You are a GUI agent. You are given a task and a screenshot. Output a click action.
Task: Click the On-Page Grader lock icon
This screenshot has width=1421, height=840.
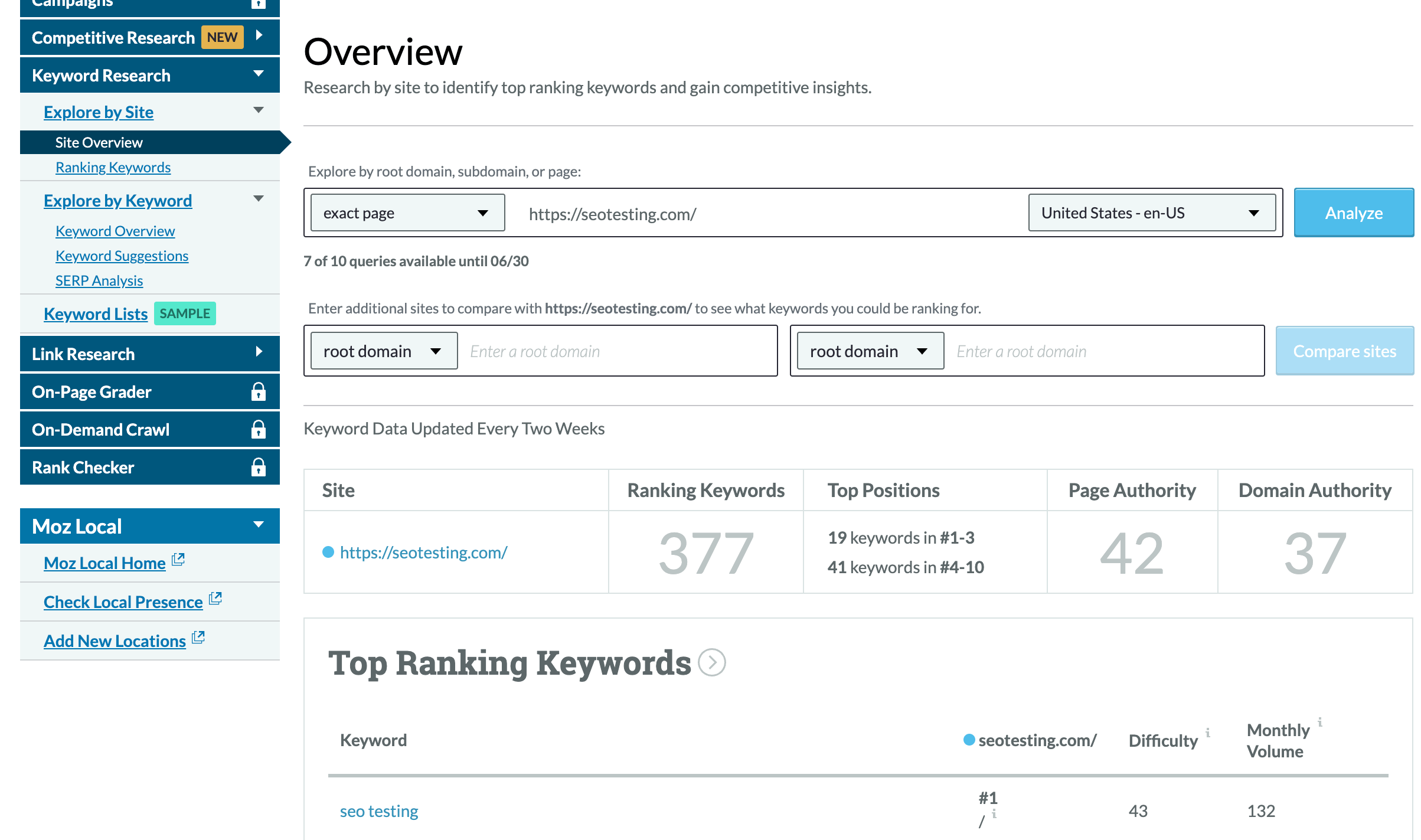(258, 392)
